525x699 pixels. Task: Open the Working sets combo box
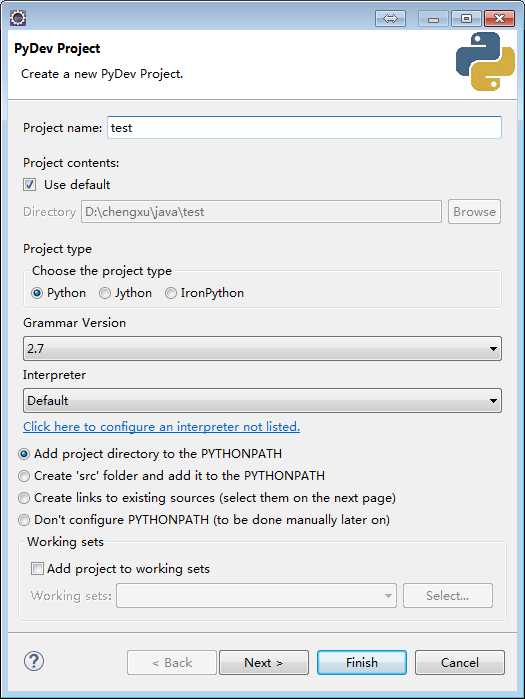coord(256,596)
